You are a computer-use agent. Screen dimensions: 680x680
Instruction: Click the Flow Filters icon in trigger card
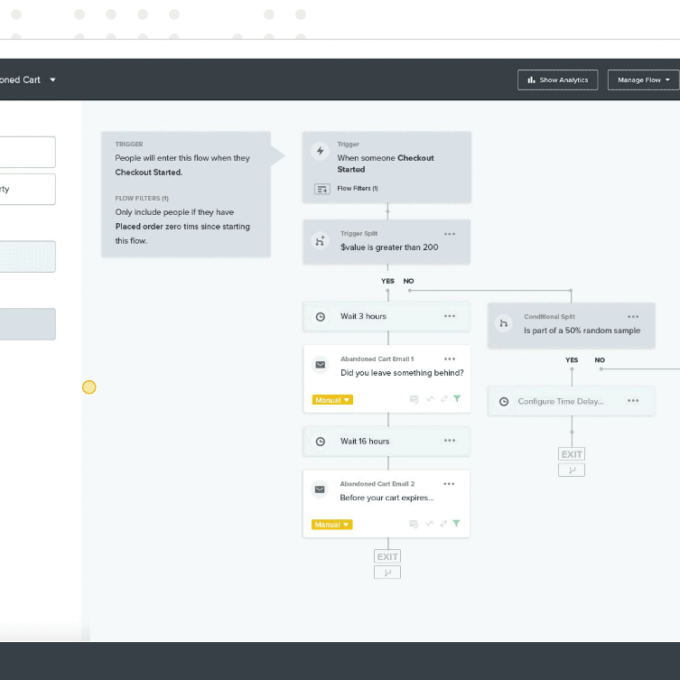pos(322,188)
